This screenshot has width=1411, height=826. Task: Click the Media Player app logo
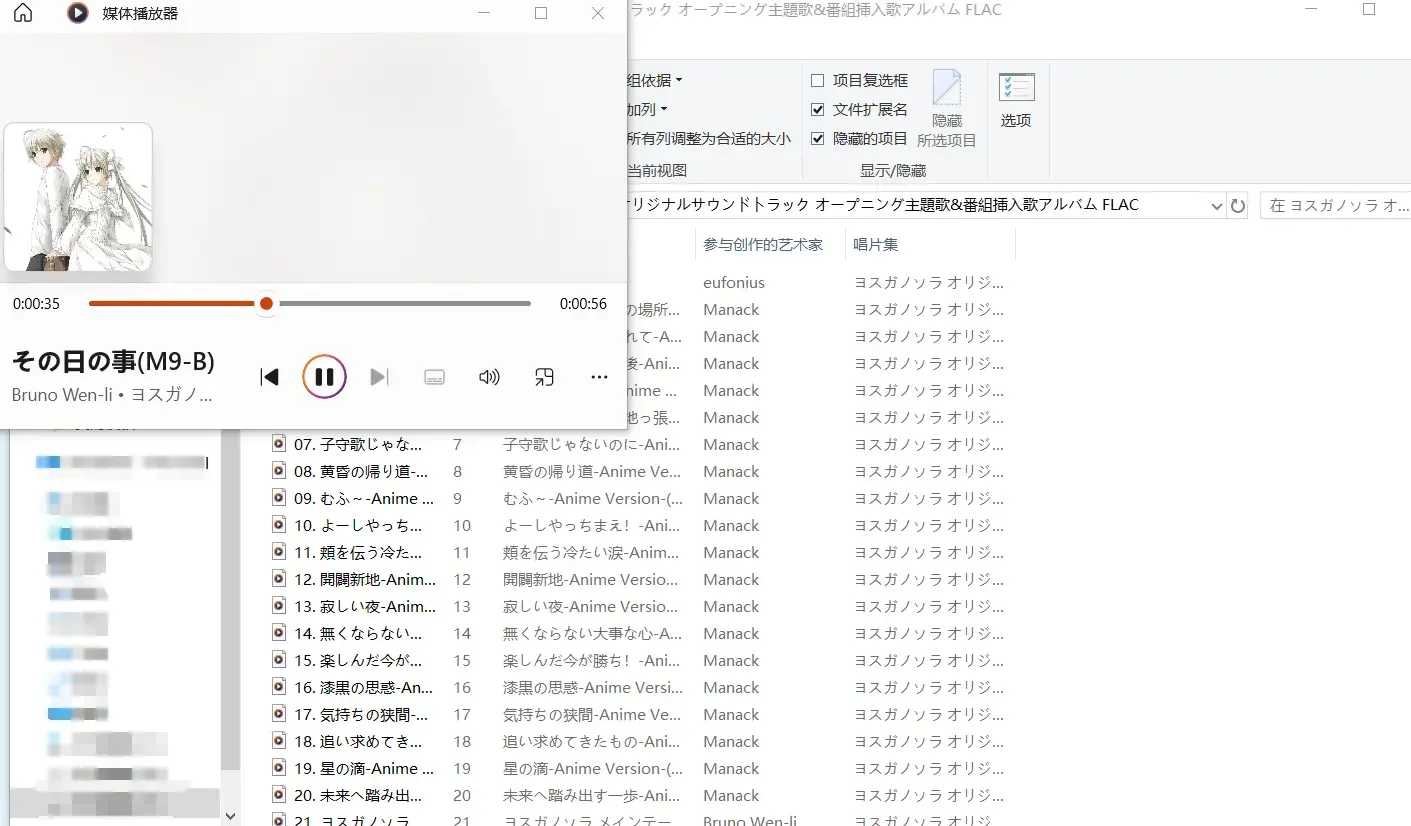[77, 13]
